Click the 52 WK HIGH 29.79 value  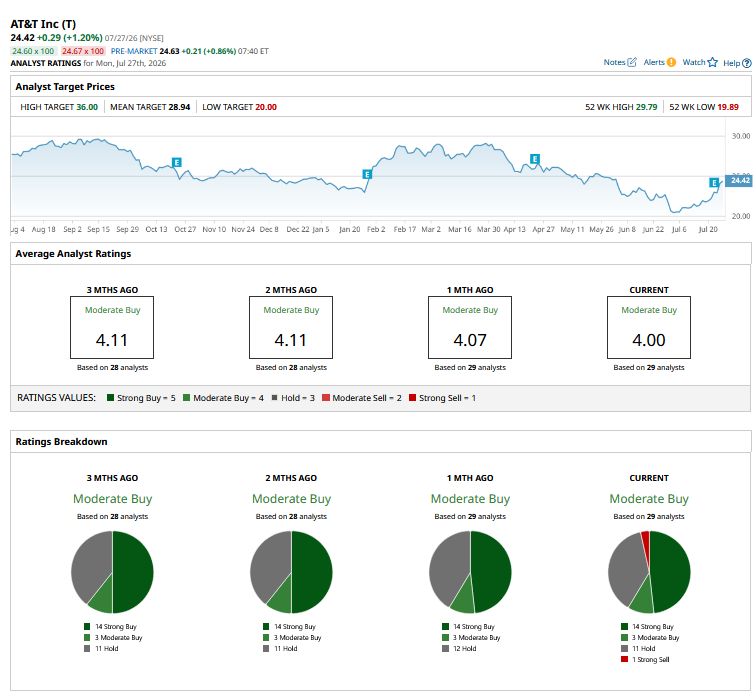pos(647,107)
